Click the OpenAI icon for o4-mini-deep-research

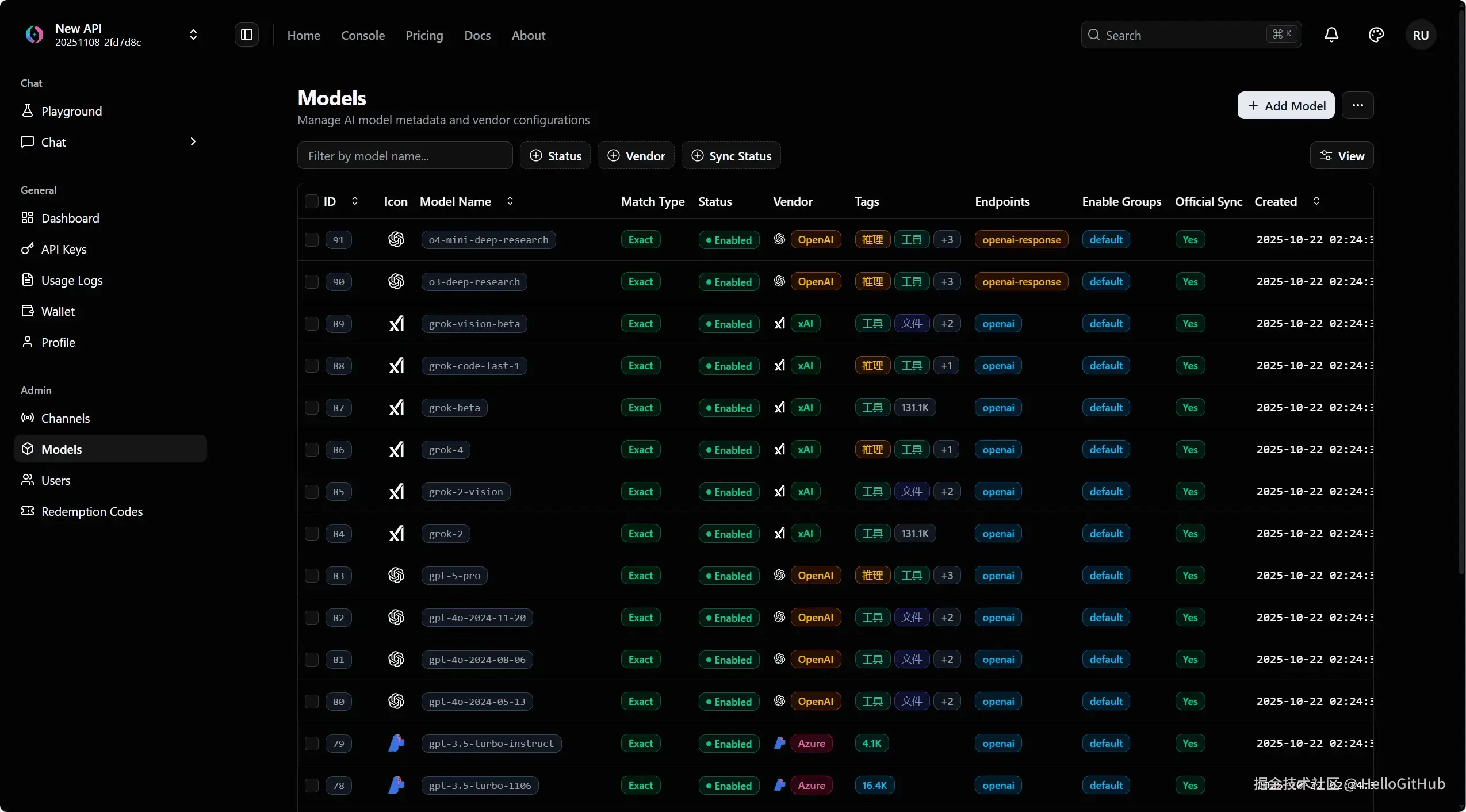[x=396, y=240]
